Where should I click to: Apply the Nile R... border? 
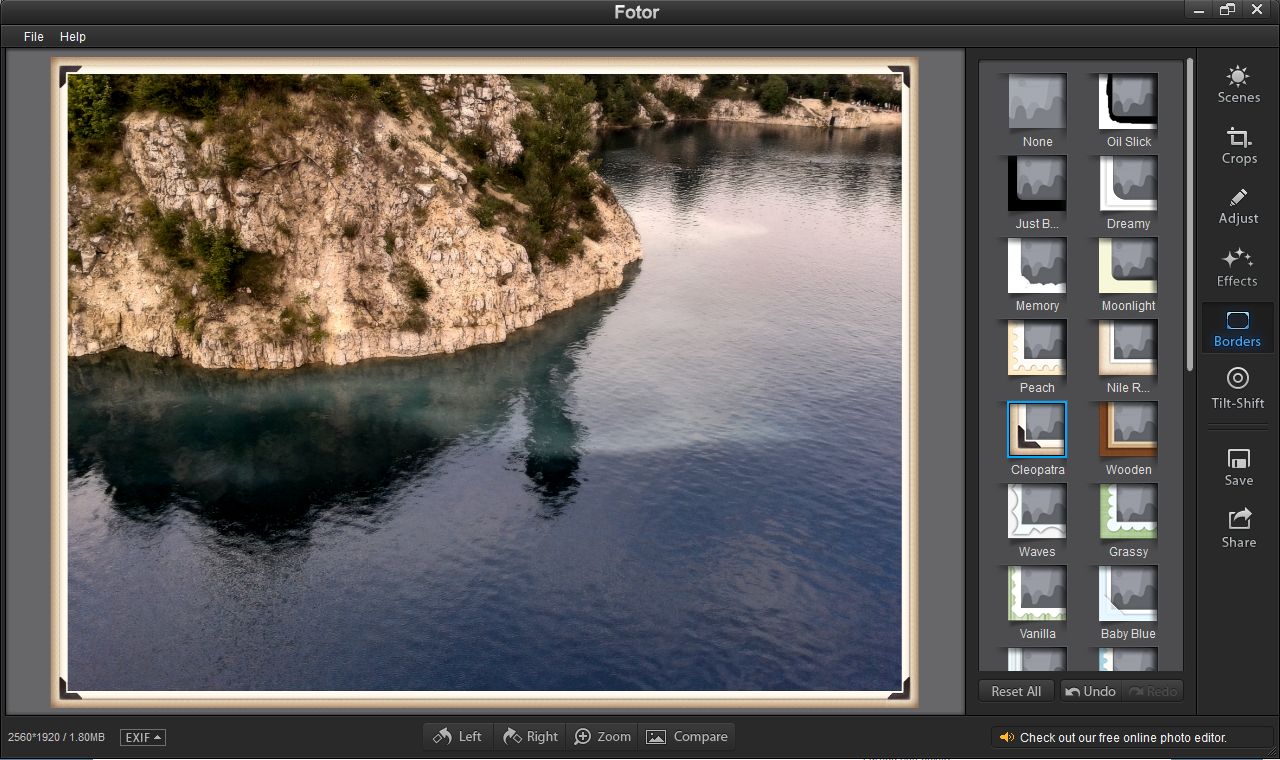tap(1128, 348)
